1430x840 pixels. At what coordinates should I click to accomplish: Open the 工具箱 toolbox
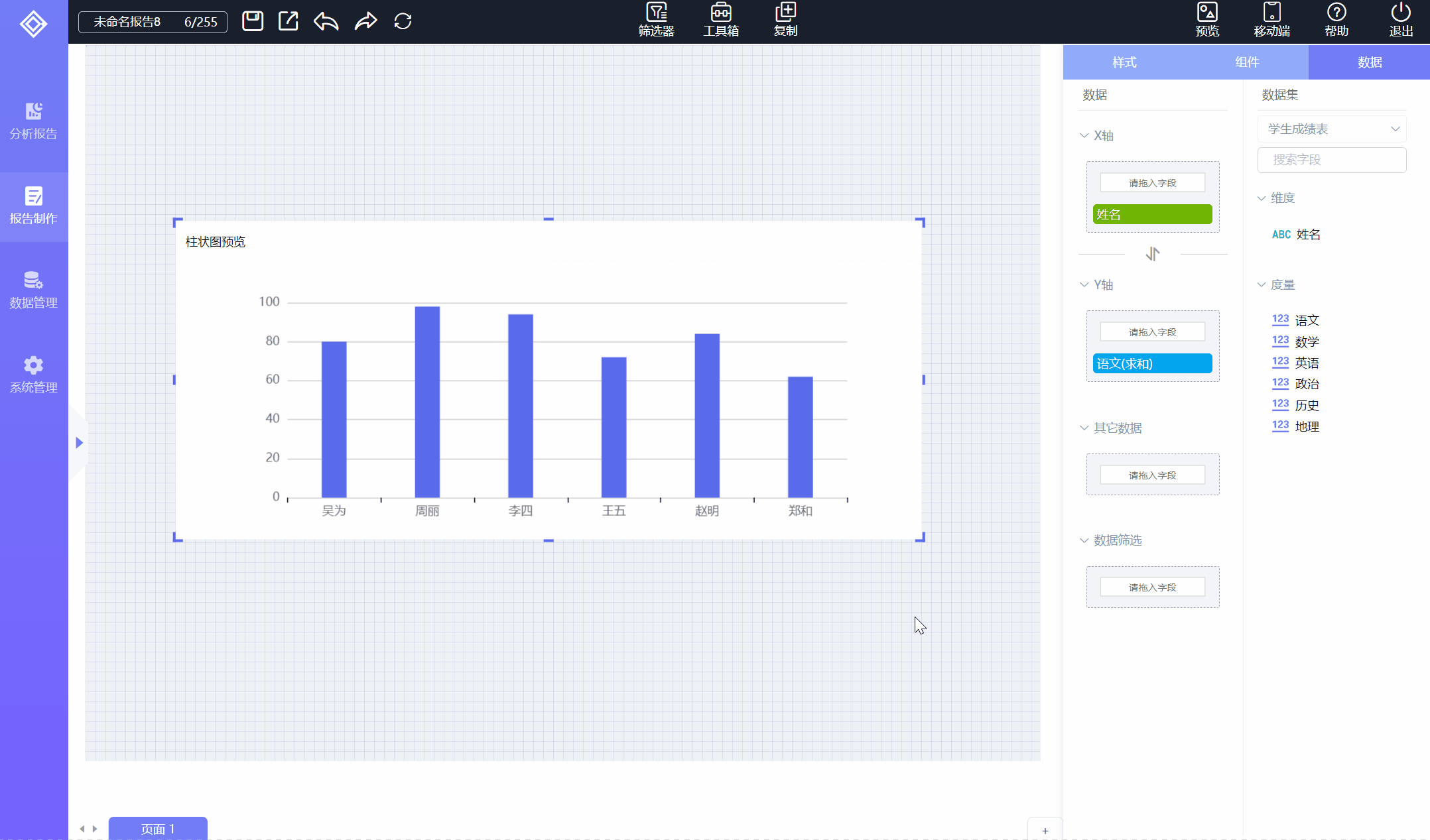[x=721, y=20]
